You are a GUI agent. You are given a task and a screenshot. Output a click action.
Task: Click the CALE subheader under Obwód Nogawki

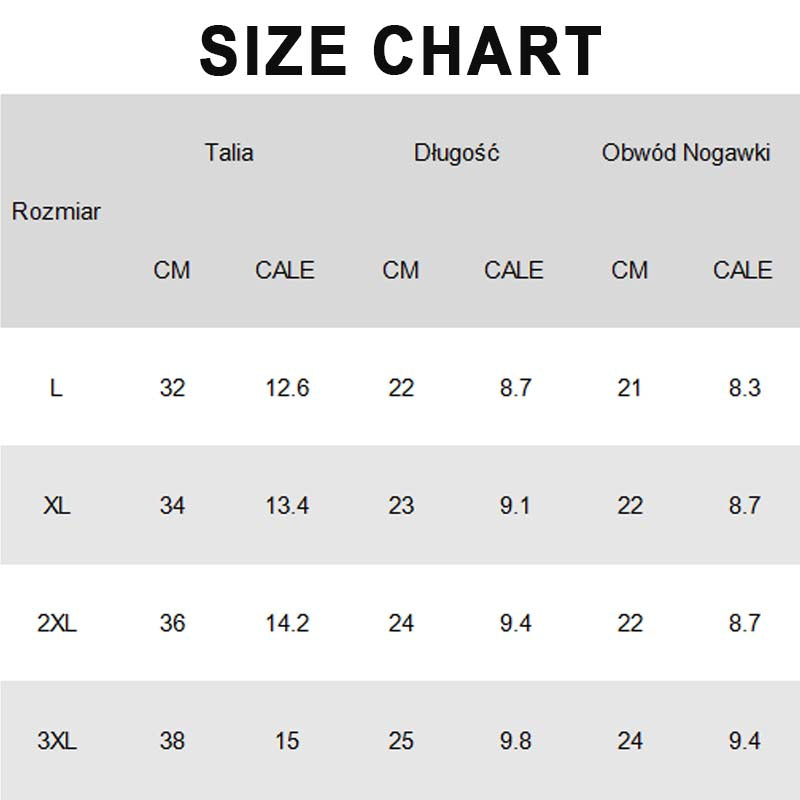point(743,270)
